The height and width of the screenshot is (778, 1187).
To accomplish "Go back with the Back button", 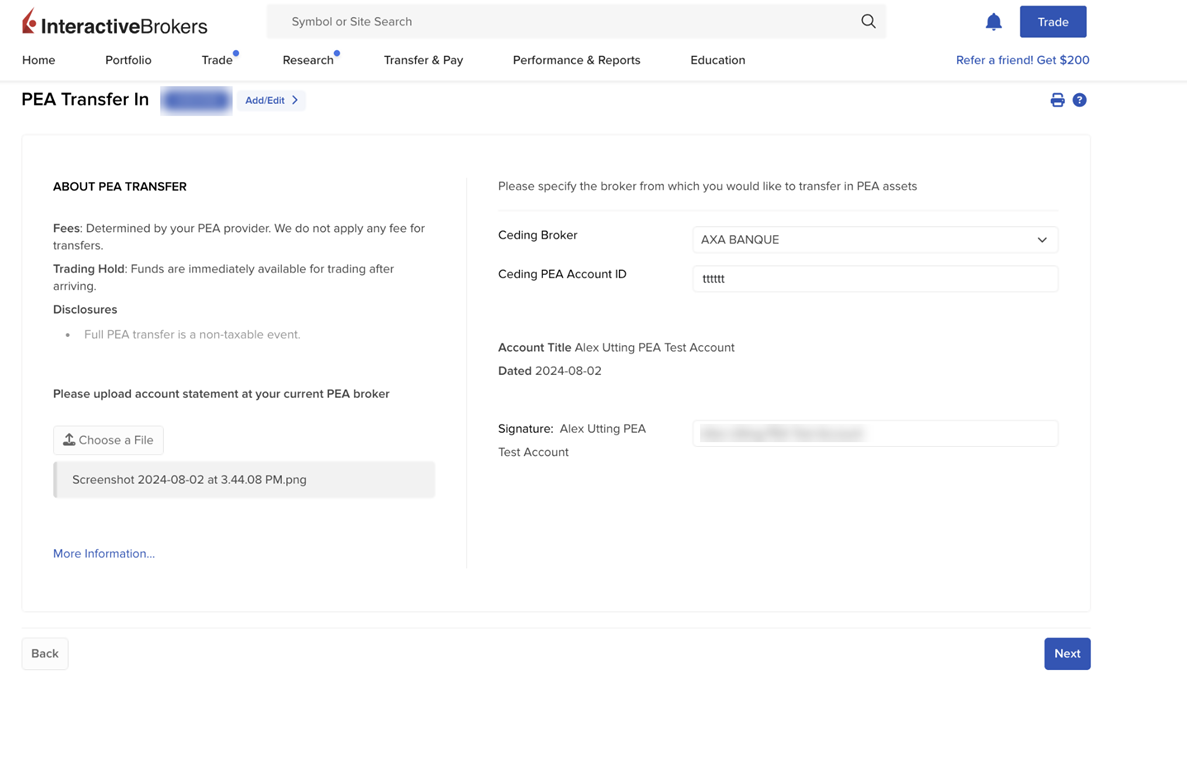I will [45, 654].
